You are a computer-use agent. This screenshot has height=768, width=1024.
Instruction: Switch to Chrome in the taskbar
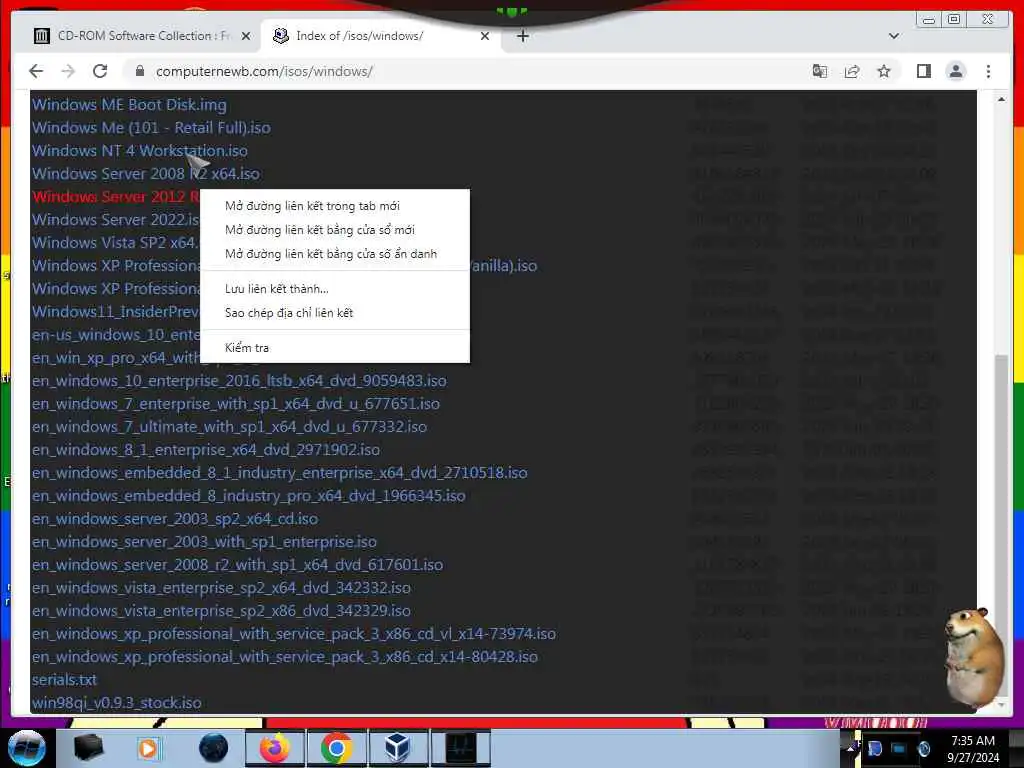(x=336, y=748)
